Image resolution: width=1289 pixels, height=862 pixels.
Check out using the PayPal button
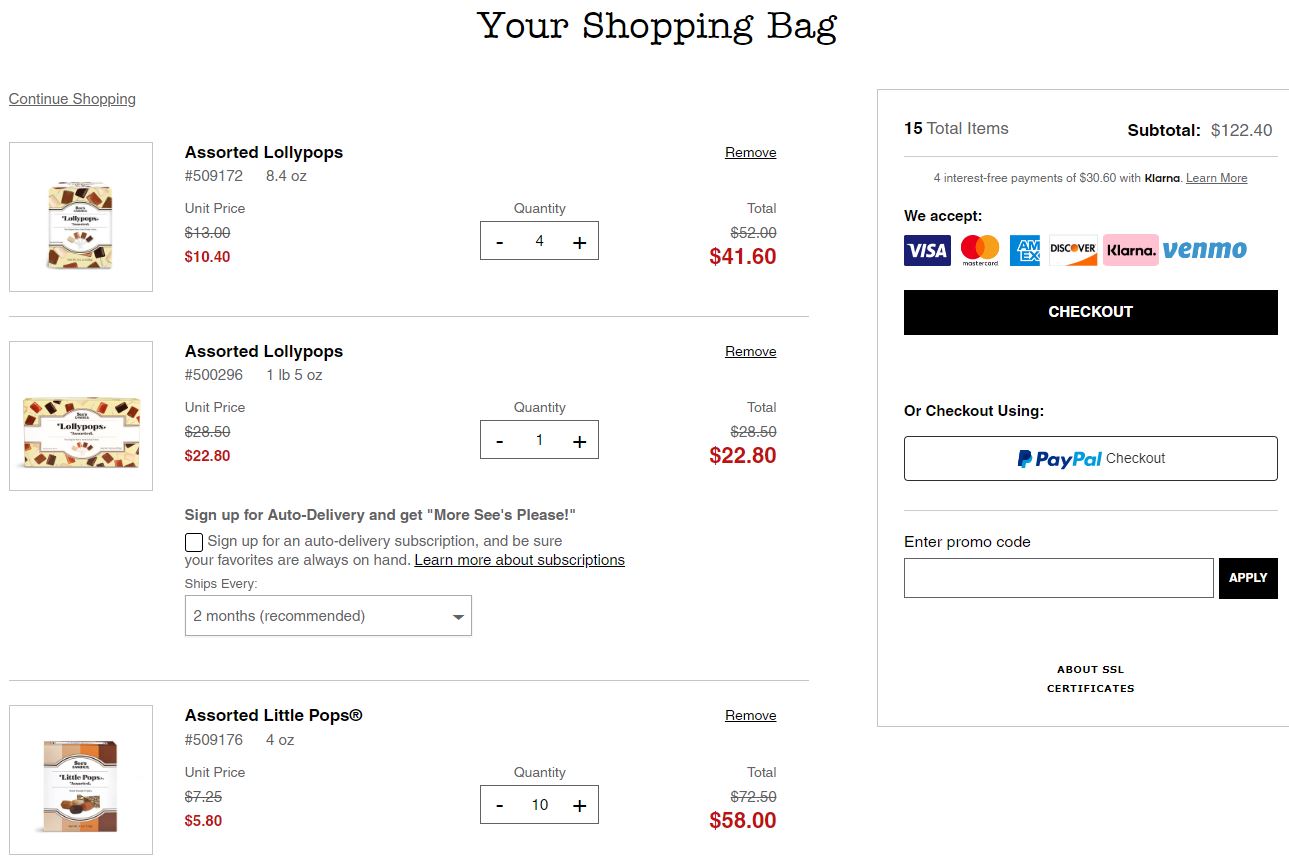point(1091,459)
